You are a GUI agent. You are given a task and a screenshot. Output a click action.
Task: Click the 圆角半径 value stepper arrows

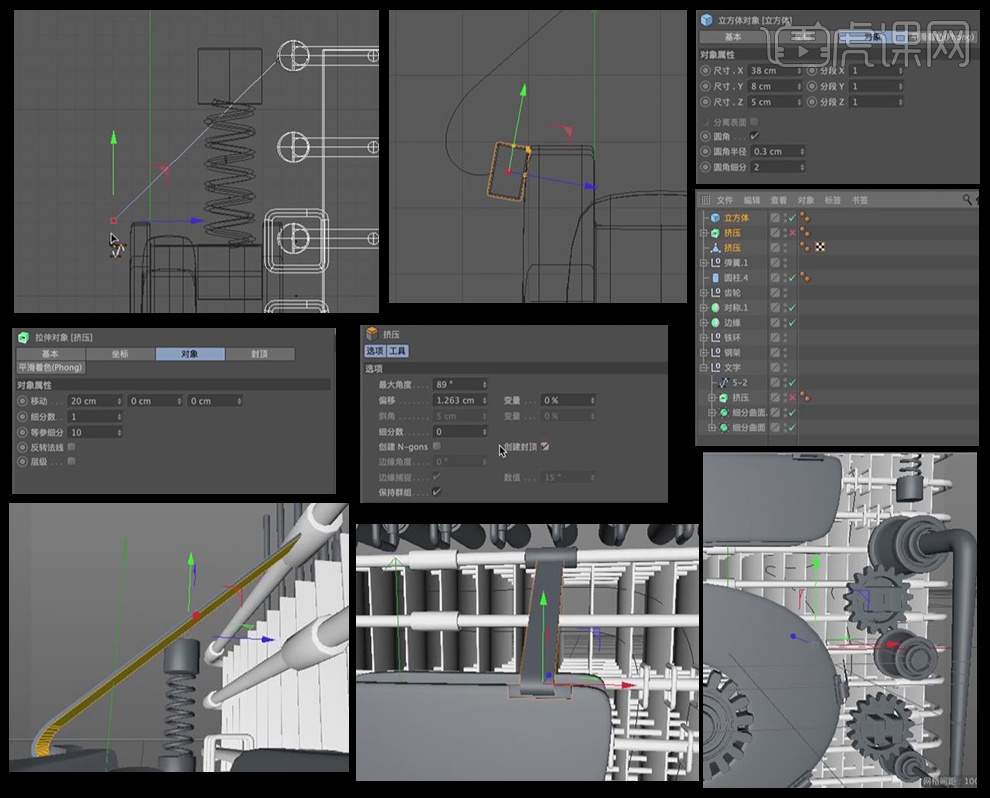[802, 152]
